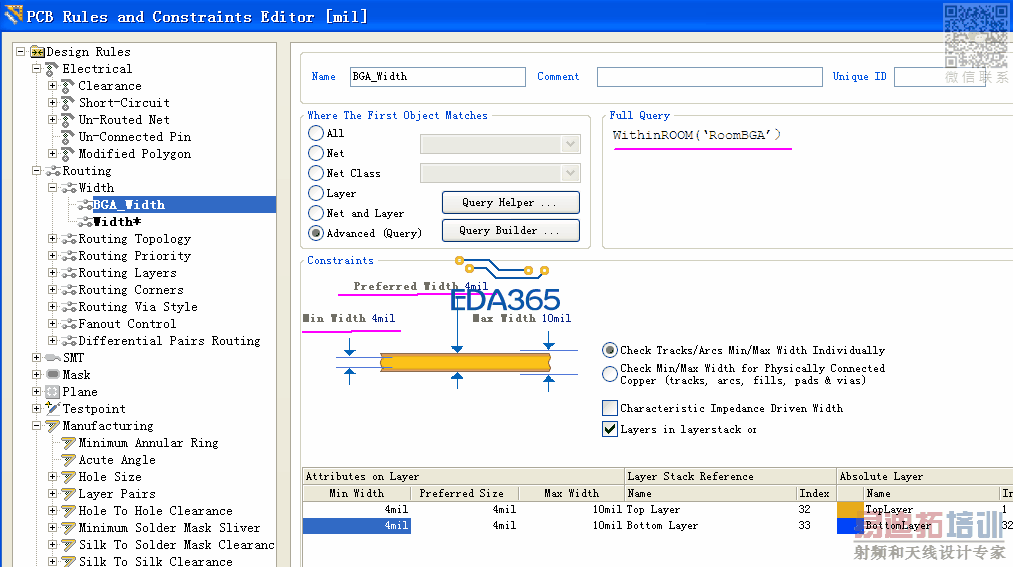1013x567 pixels.
Task: Select Bottom Layer Min Width 4mil cell
Action: tap(357, 526)
